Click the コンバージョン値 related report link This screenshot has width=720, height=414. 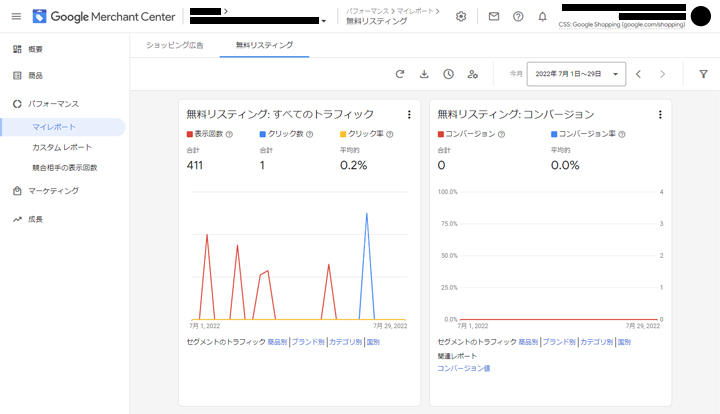click(463, 368)
